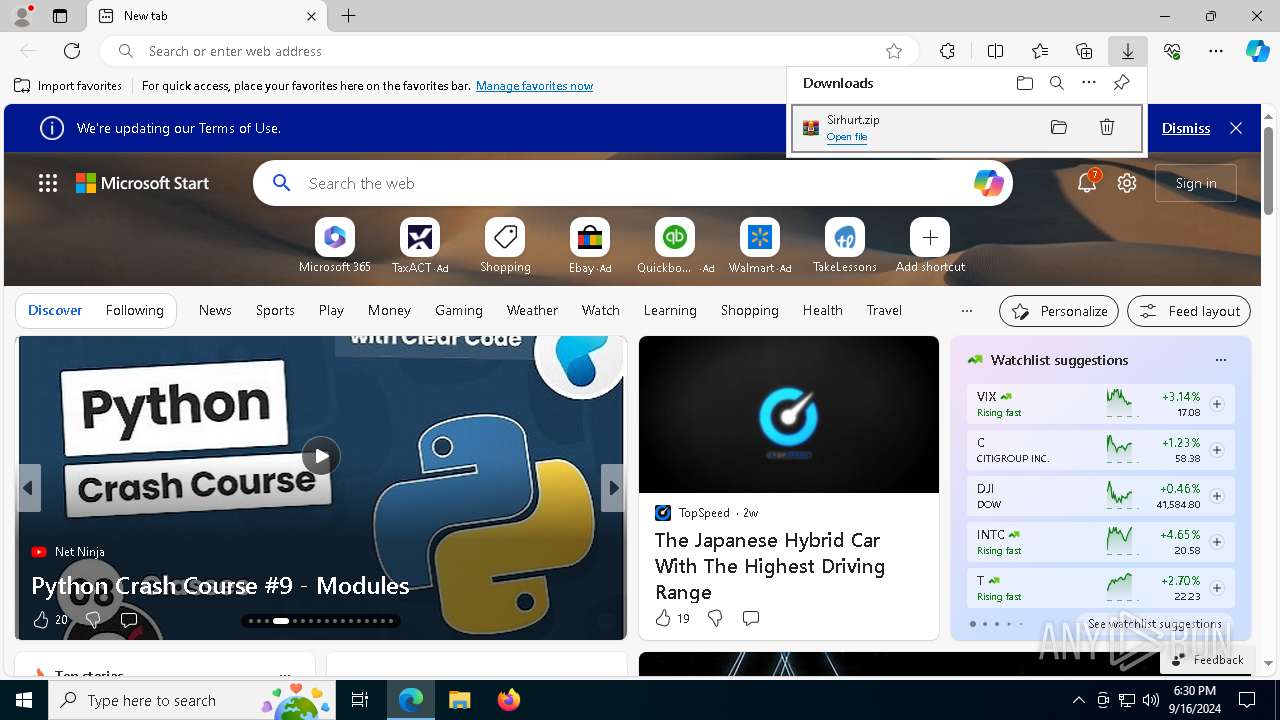
Task: Pin the Downloads panel
Action: pos(1121,83)
